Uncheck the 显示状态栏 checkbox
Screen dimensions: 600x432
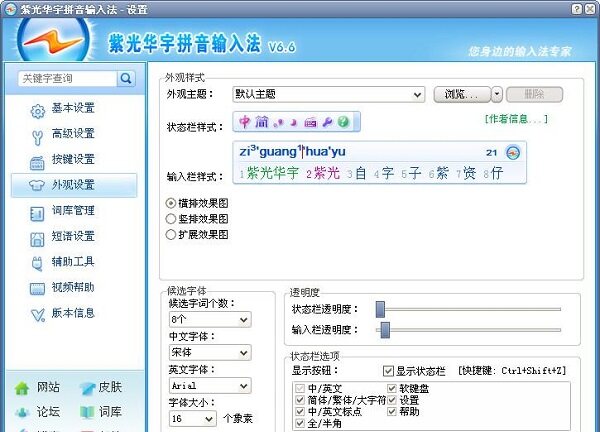pos(388,370)
